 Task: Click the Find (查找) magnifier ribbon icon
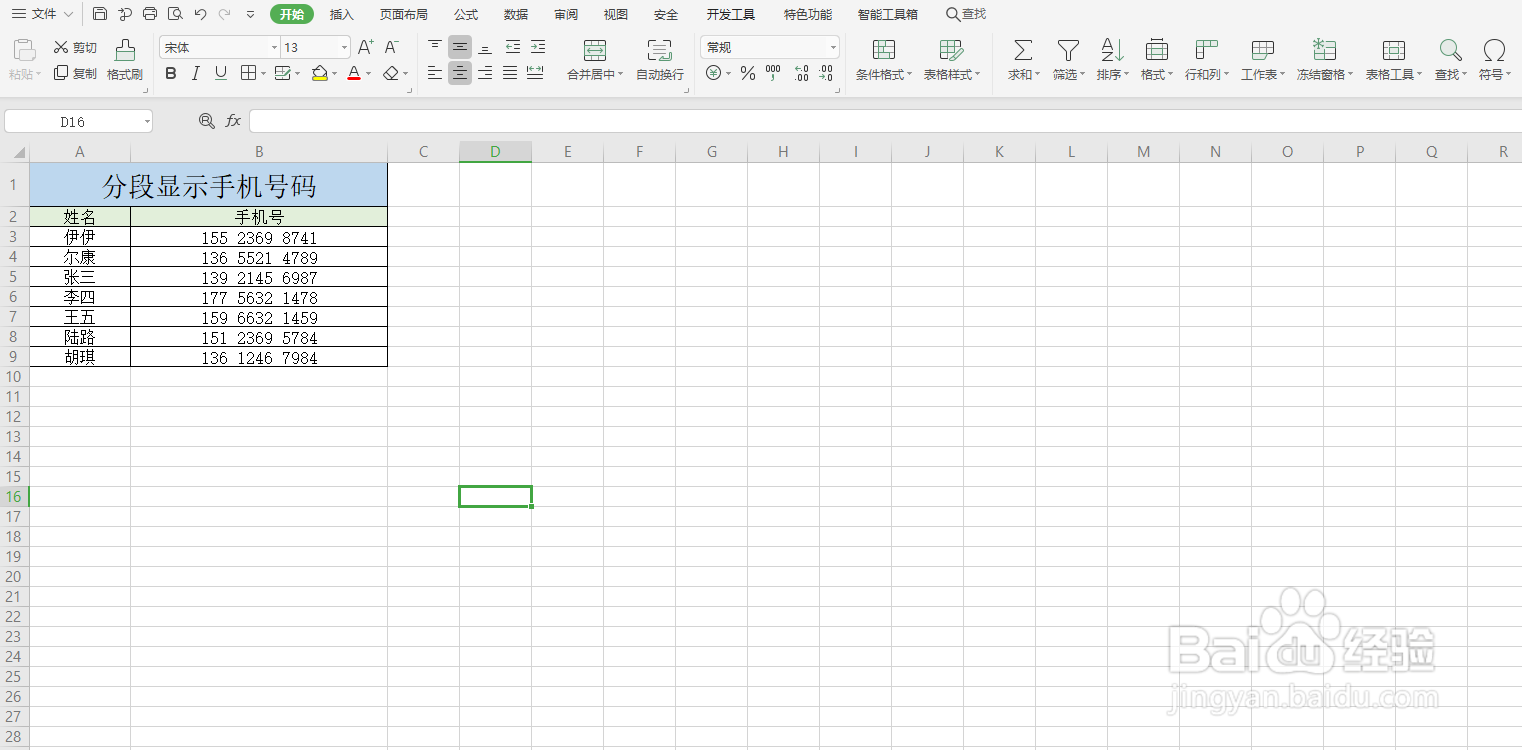click(x=1450, y=50)
